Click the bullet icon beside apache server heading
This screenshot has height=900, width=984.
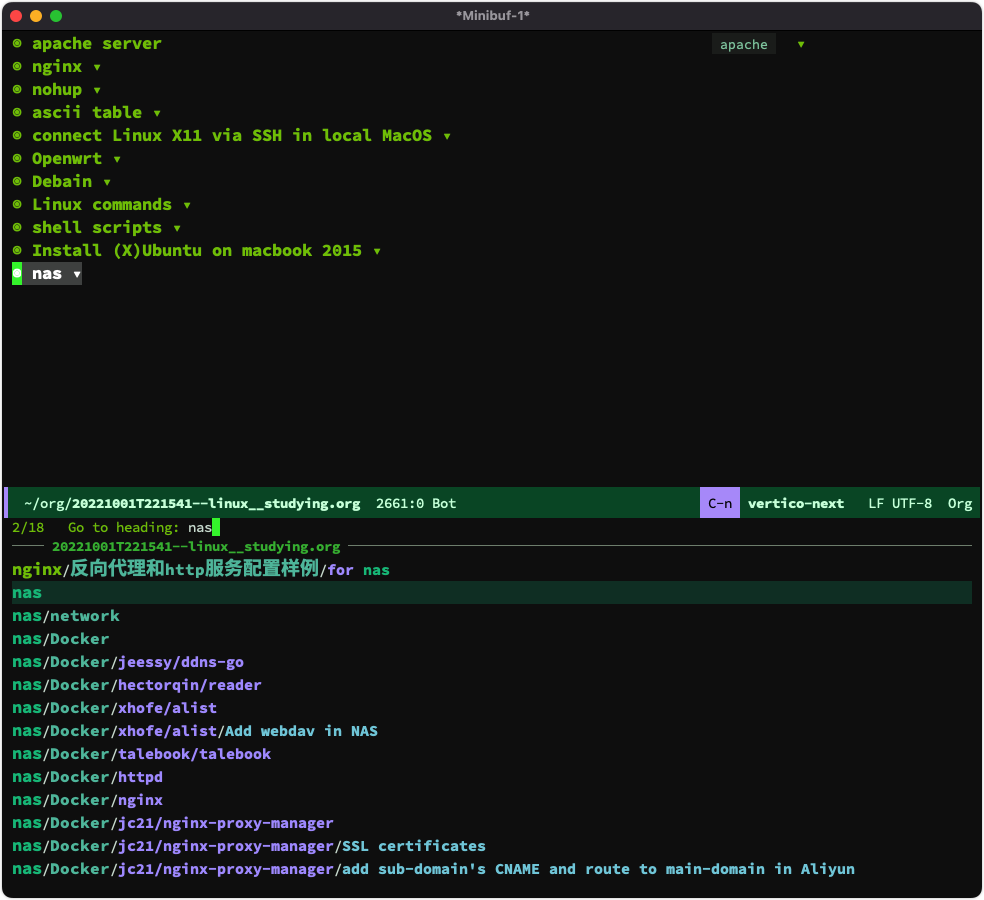tap(18, 43)
